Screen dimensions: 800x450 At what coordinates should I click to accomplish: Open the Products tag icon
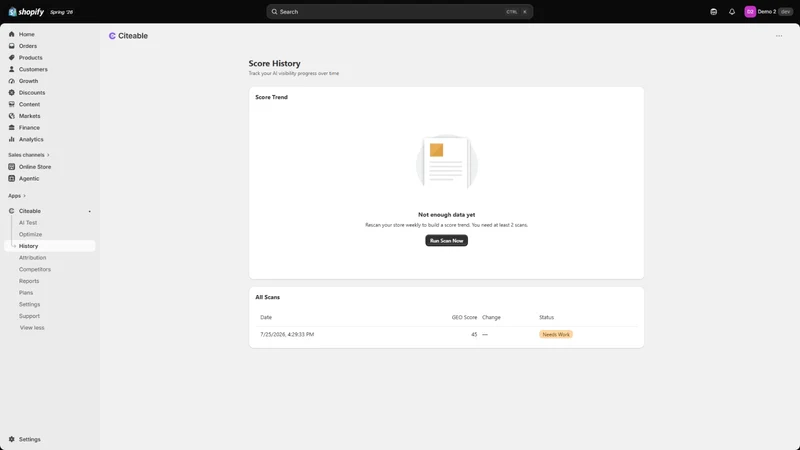12,58
